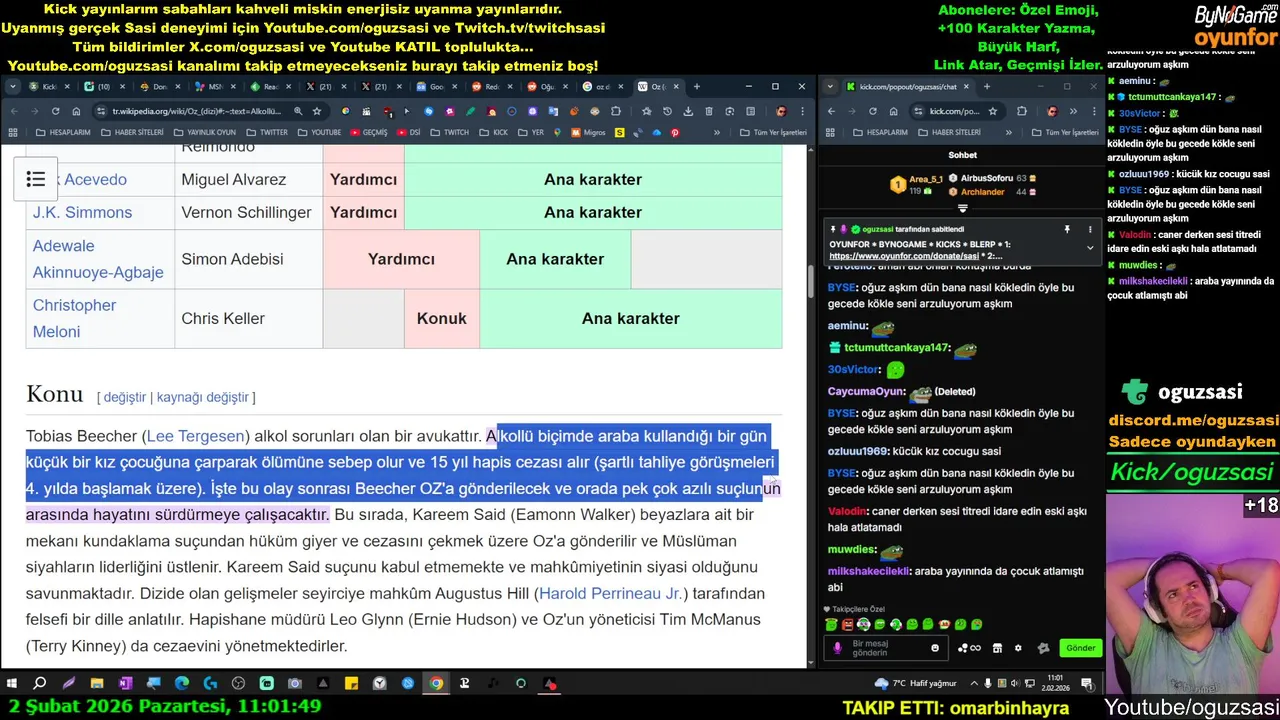Image resolution: width=1280 pixels, height=720 pixels.
Task: Open Windows Search on the taskbar
Action: click(40, 684)
